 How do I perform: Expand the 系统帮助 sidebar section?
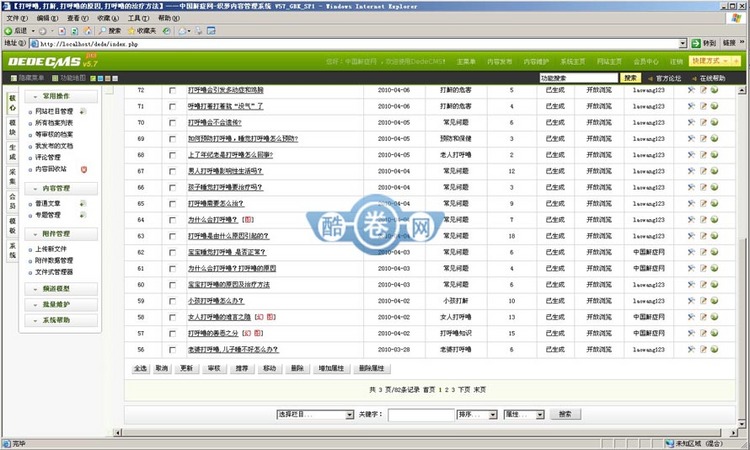pos(61,320)
